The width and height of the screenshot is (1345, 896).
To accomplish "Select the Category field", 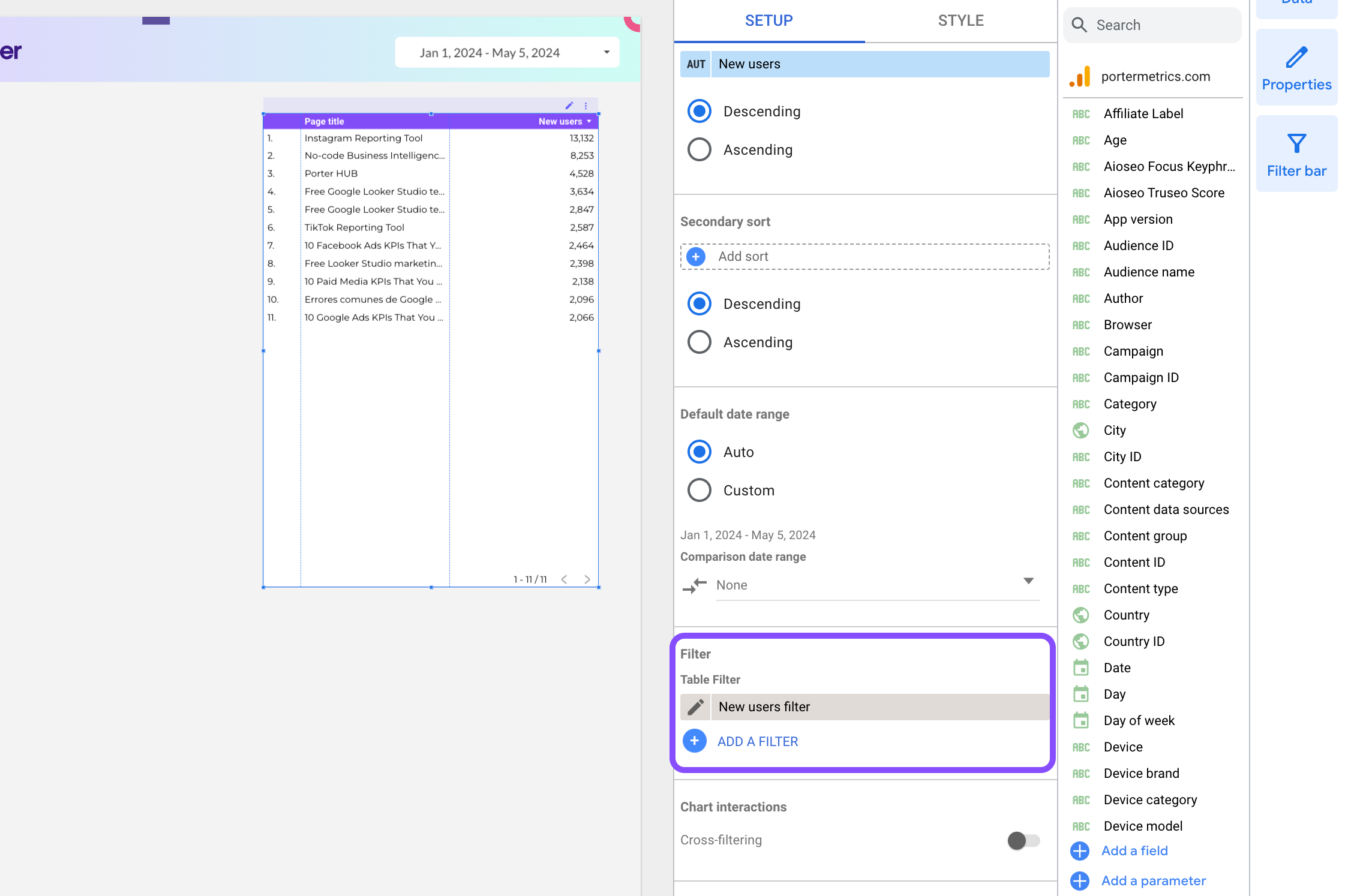I will [x=1130, y=404].
